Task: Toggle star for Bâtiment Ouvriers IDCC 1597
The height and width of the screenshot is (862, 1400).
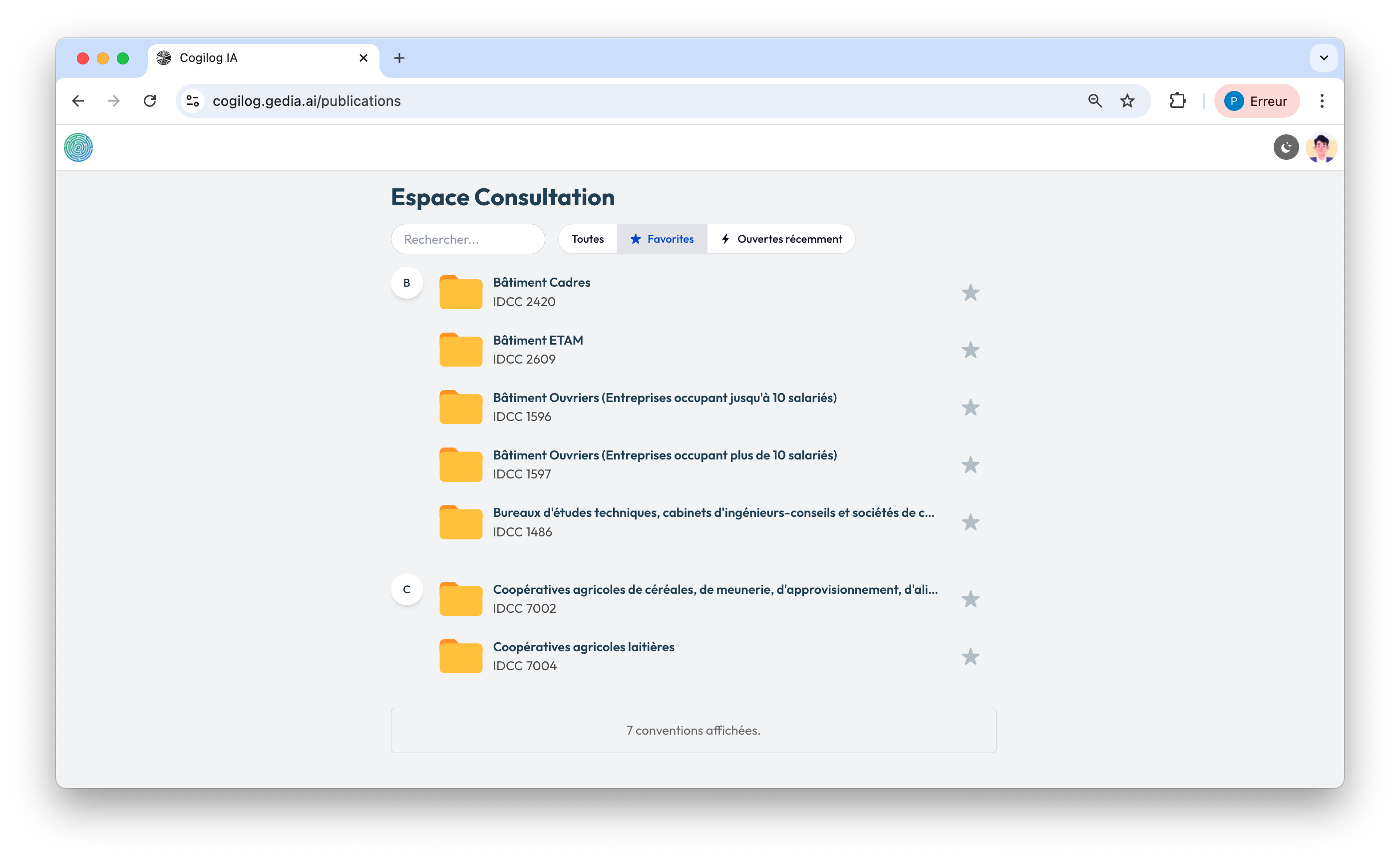Action: [971, 465]
